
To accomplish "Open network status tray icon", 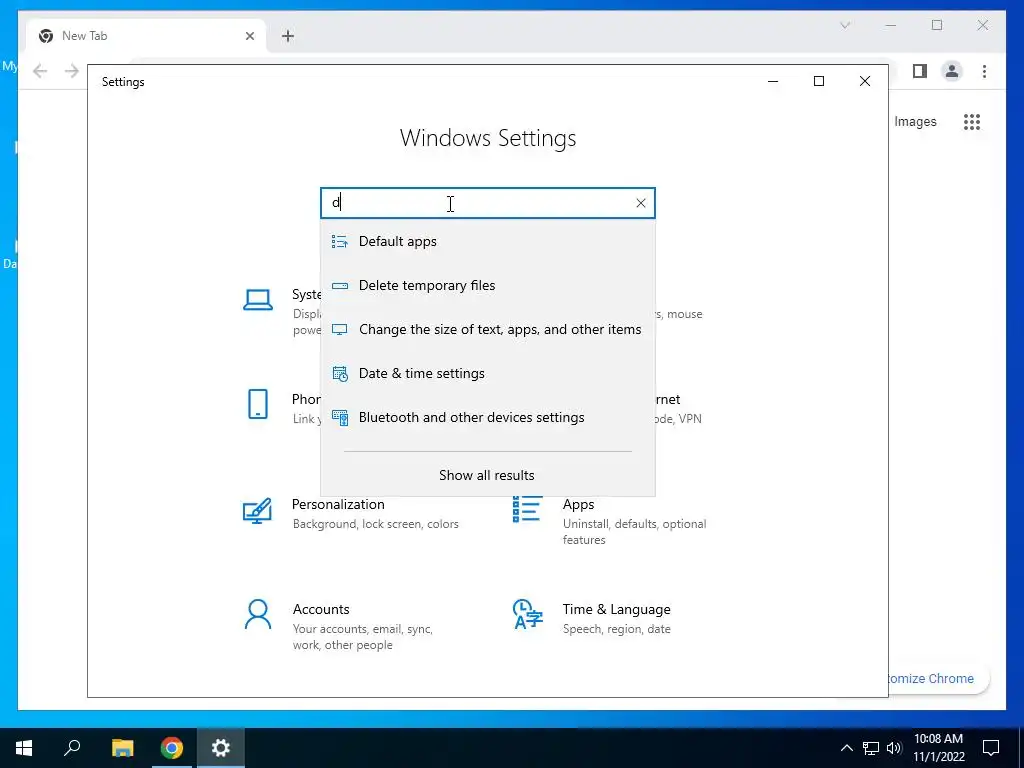I will point(871,748).
